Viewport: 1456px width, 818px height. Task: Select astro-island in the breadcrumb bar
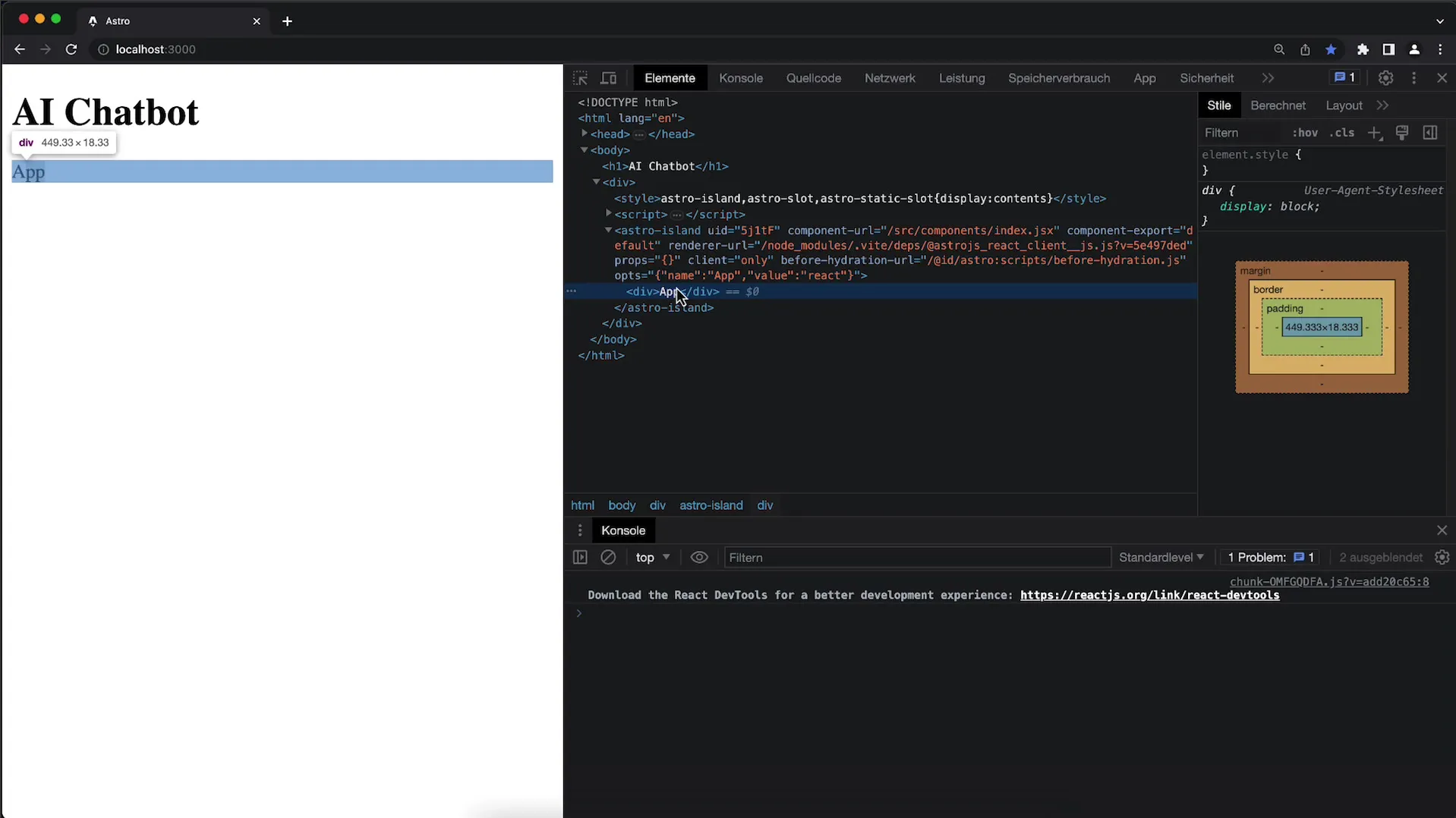tap(711, 505)
